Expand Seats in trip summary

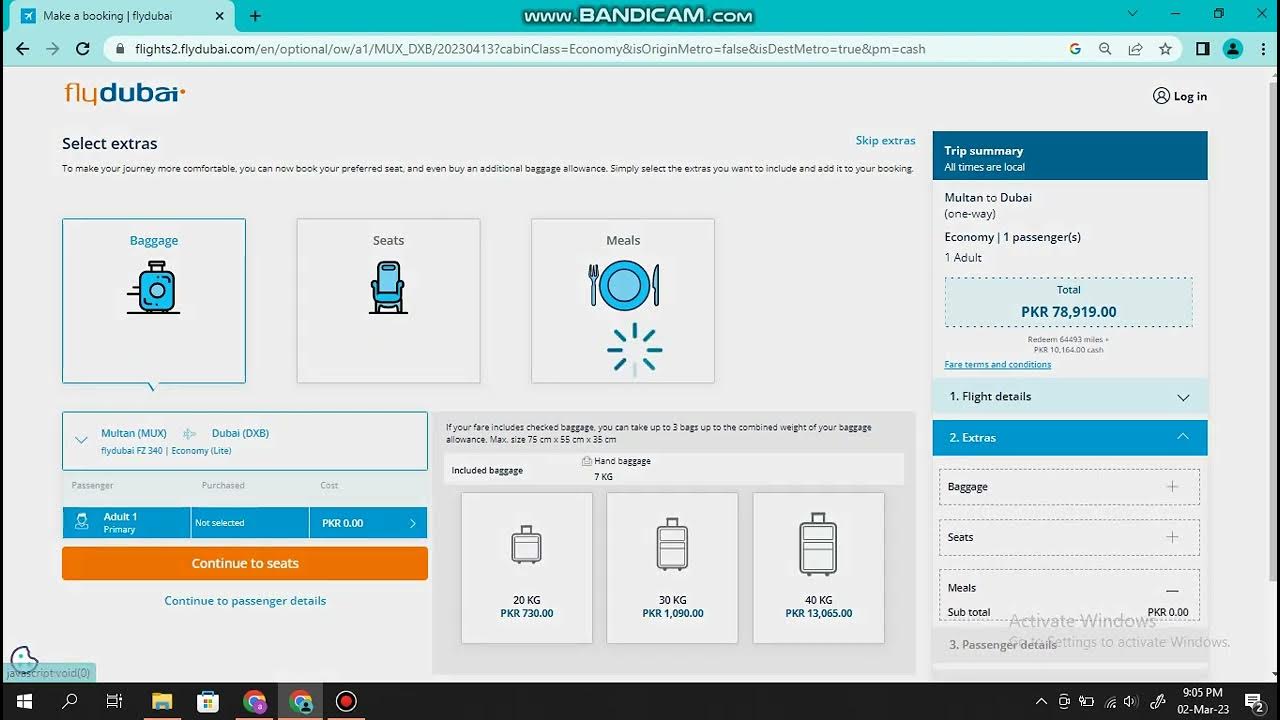(1172, 537)
